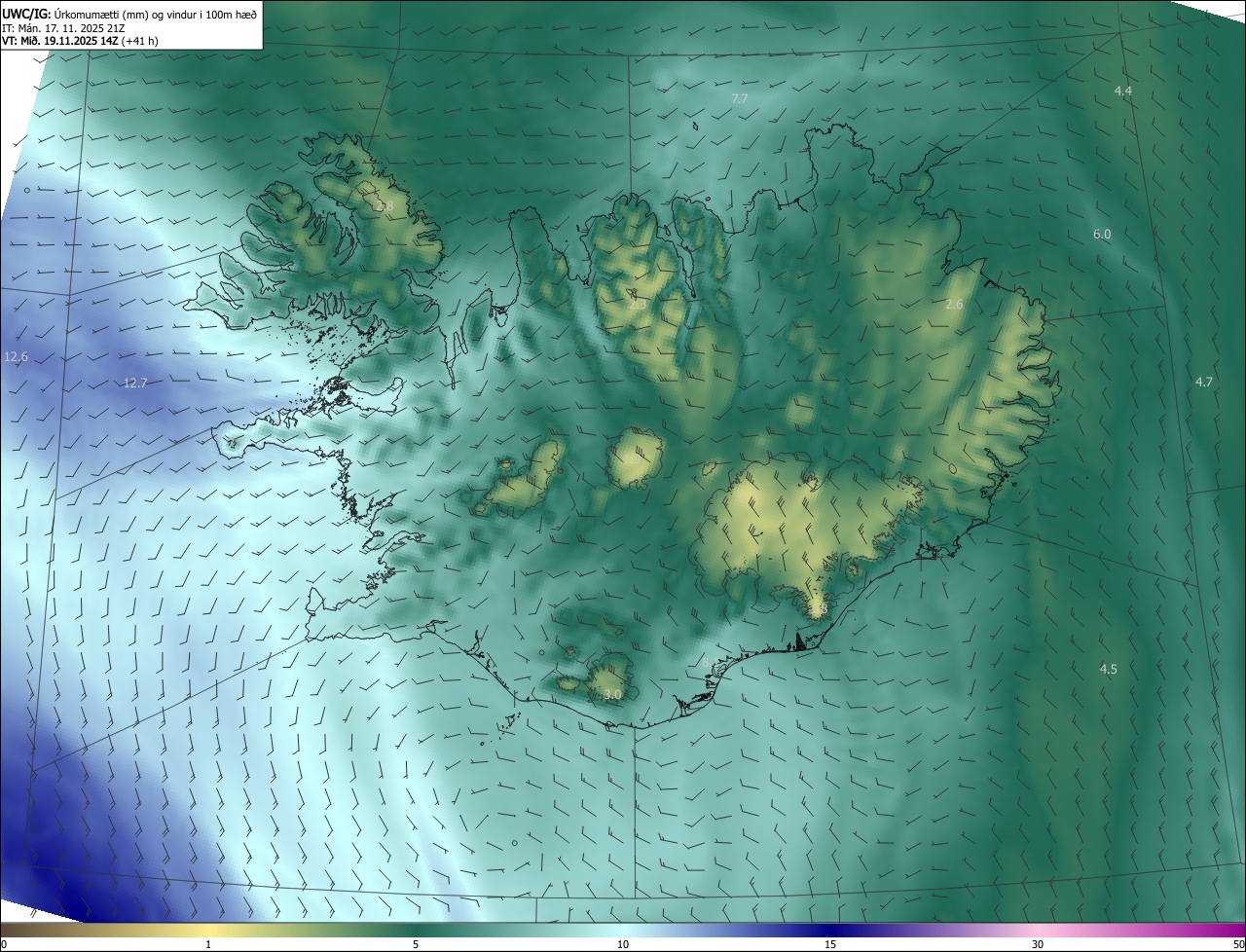Screen dimensions: 1246x952
Task: Click the valid time 'VT: Mið. 19.11.2025 14Z'
Action: (x=60, y=41)
